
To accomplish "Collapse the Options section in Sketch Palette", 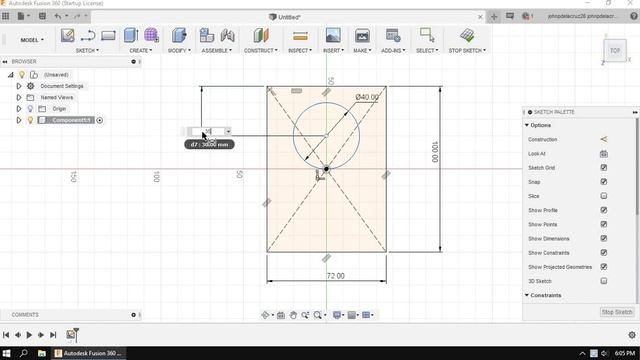I will pyautogui.click(x=527, y=125).
